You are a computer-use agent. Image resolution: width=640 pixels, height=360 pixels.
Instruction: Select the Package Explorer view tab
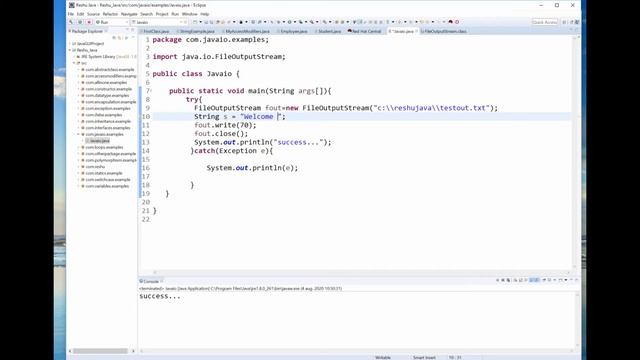pyautogui.click(x=87, y=31)
